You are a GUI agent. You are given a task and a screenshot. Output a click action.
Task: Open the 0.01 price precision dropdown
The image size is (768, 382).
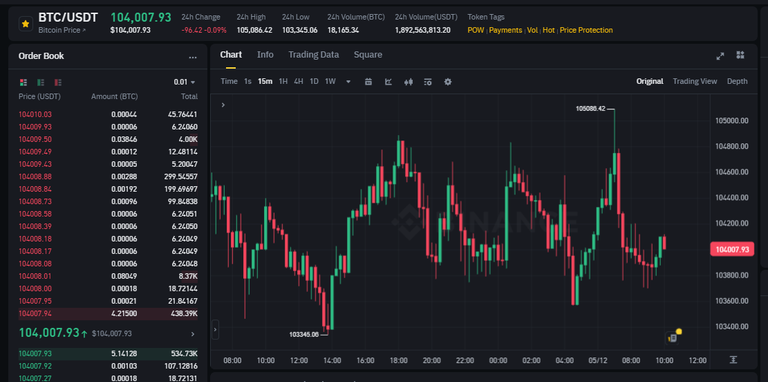185,82
